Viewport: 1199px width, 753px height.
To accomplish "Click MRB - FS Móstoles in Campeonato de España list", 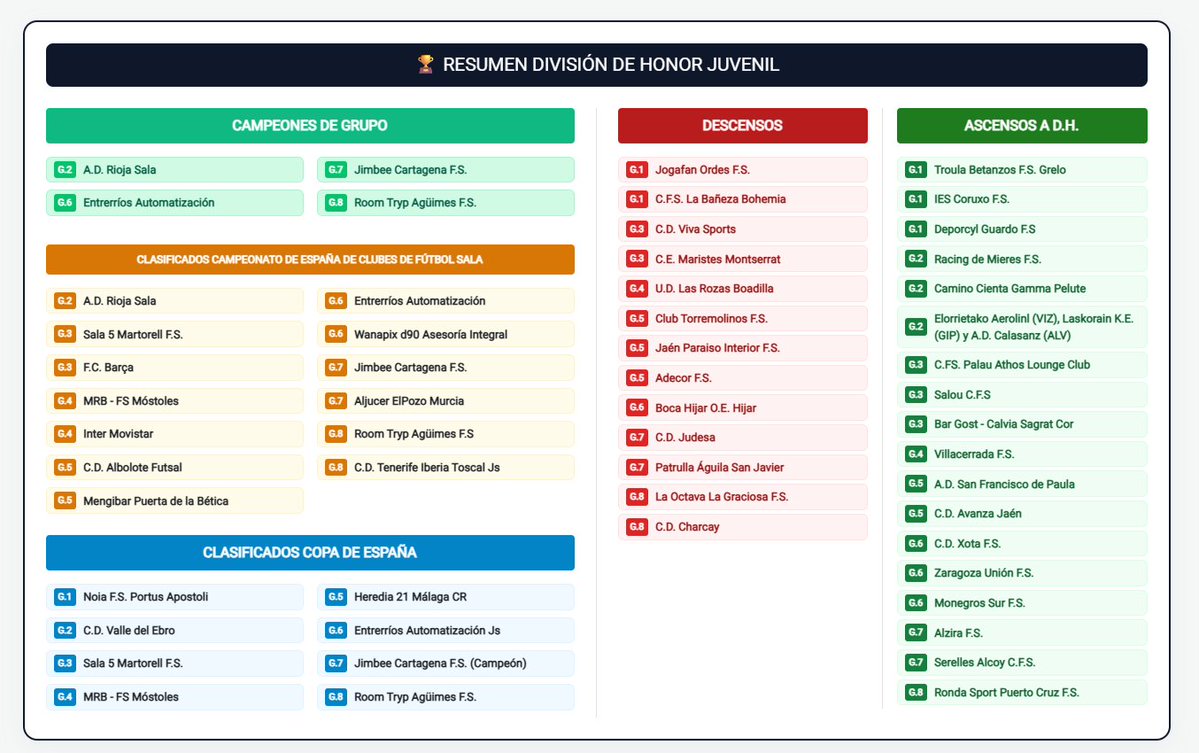I will [x=174, y=401].
